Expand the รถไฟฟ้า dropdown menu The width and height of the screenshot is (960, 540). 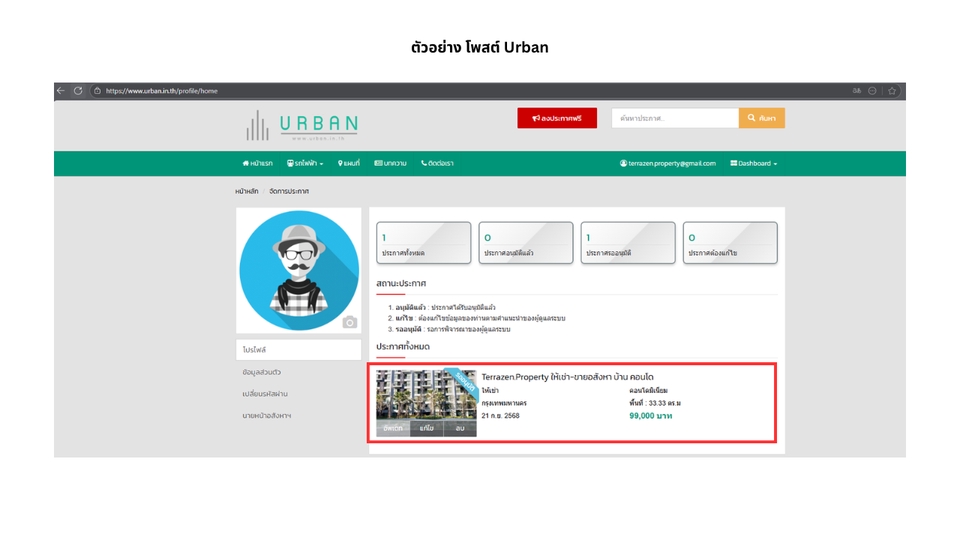coord(305,163)
